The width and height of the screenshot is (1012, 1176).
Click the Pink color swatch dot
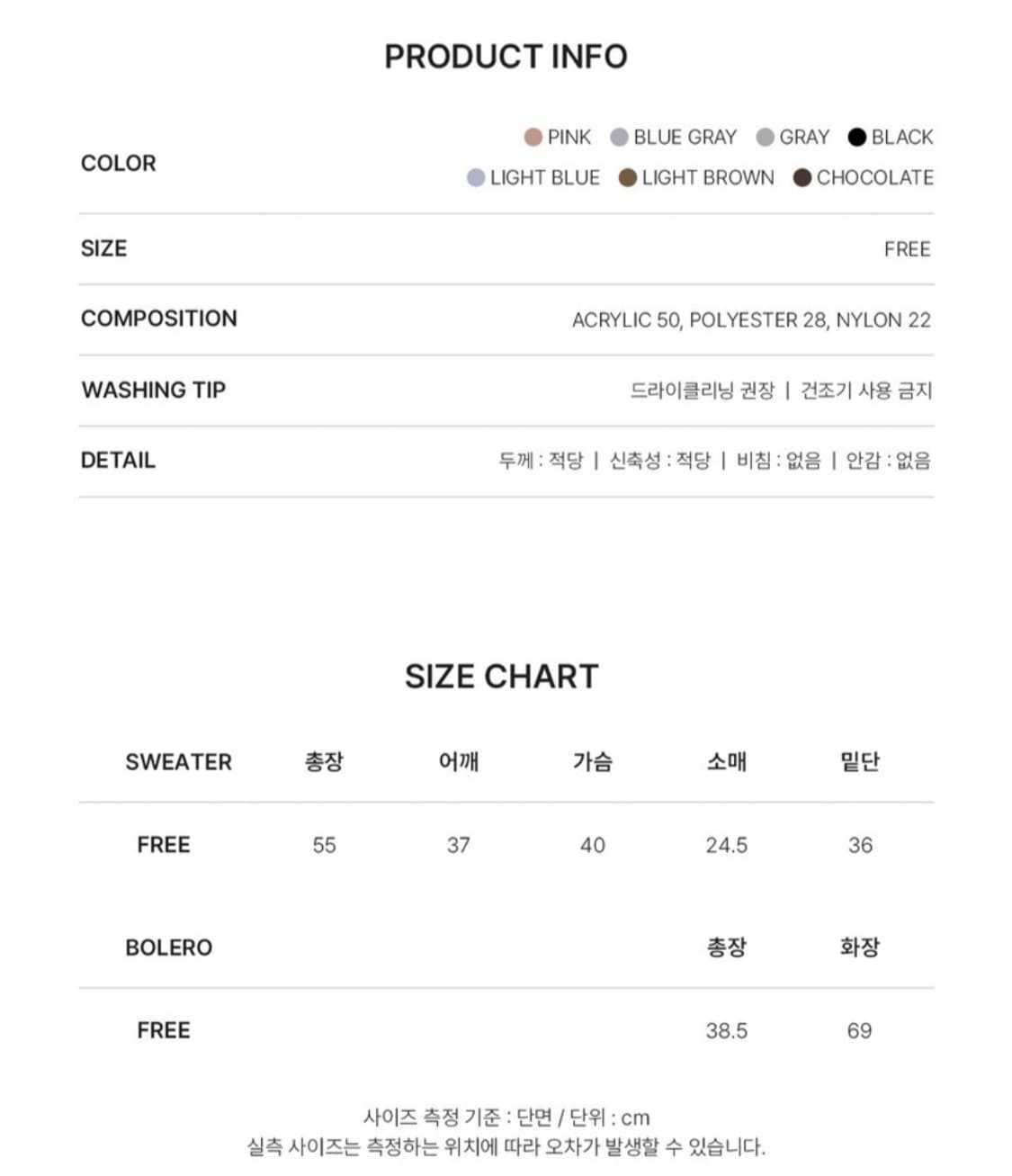click(x=533, y=137)
